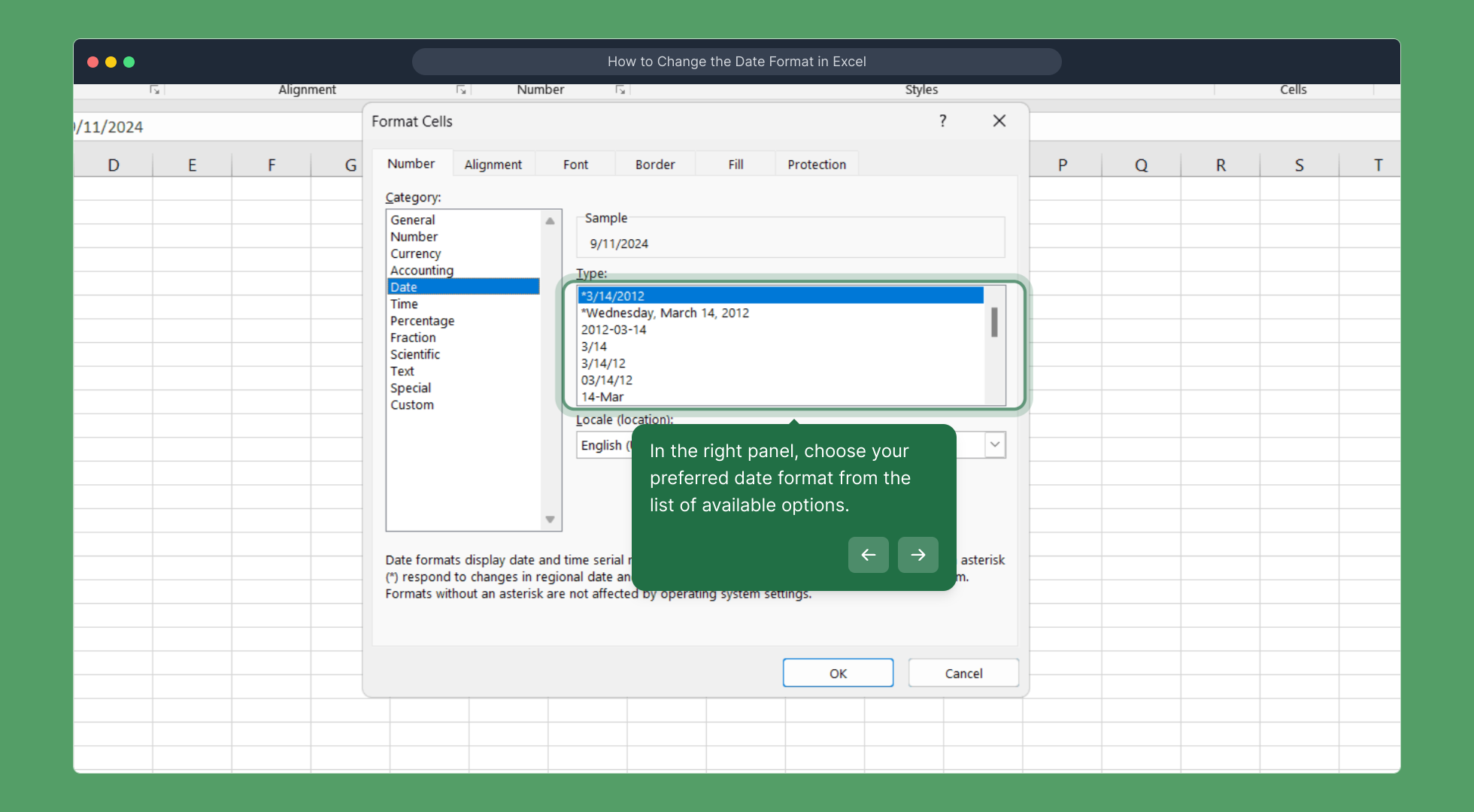Open the Font tab
Viewport: 1474px width, 812px height.
coord(575,164)
